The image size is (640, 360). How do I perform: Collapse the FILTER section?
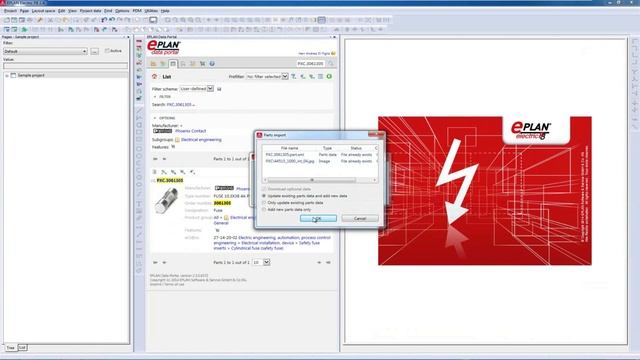[x=155, y=97]
